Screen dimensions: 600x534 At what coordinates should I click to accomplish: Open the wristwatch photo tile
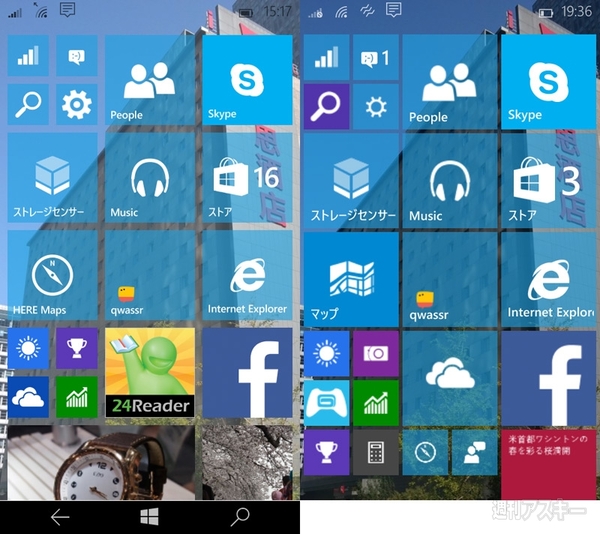pyautogui.click(x=101, y=462)
